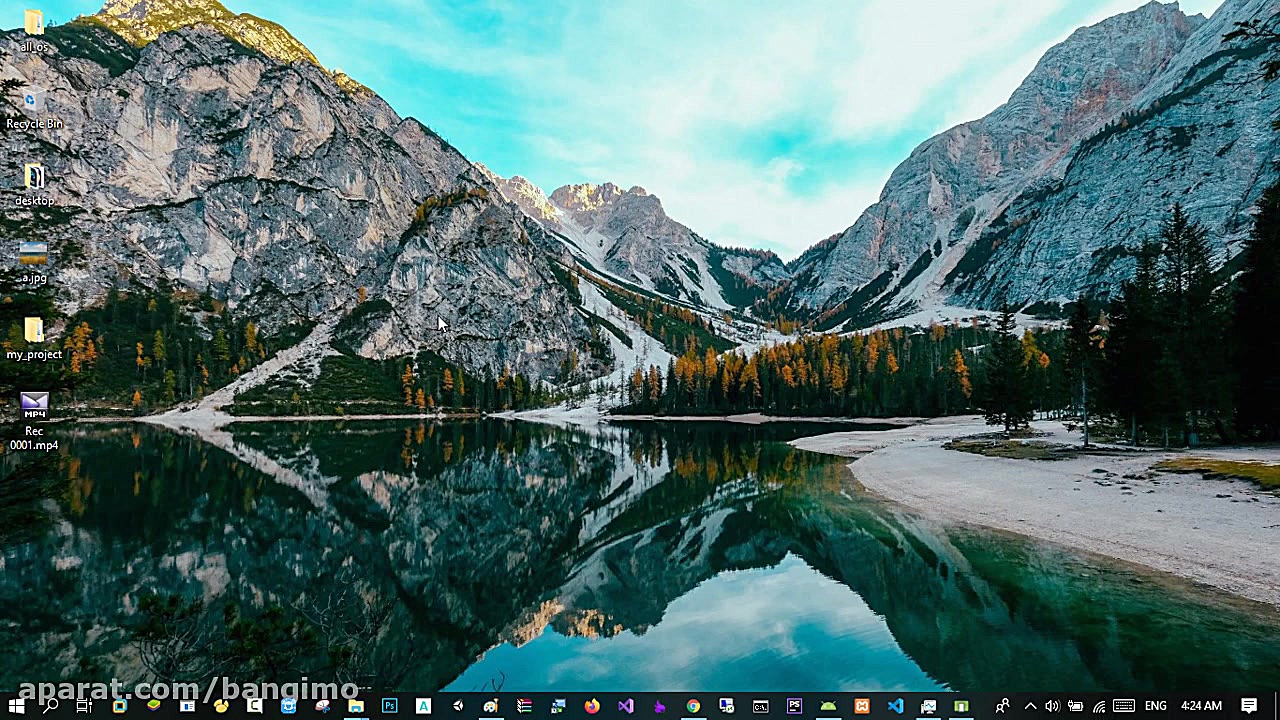Open the ENG language switcher
Viewport: 1280px width, 720px height.
(x=1155, y=707)
